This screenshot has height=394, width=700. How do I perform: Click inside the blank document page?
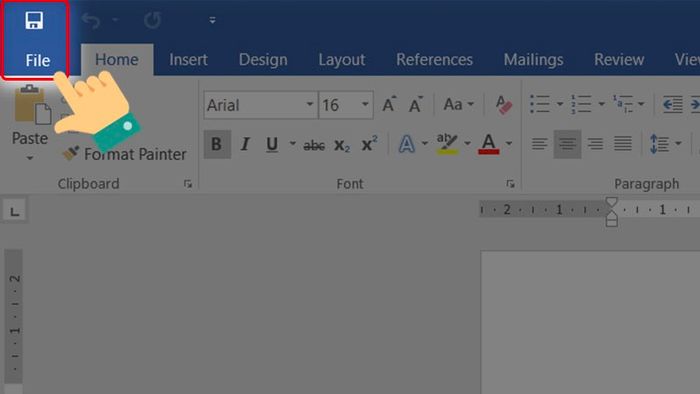coord(590,322)
